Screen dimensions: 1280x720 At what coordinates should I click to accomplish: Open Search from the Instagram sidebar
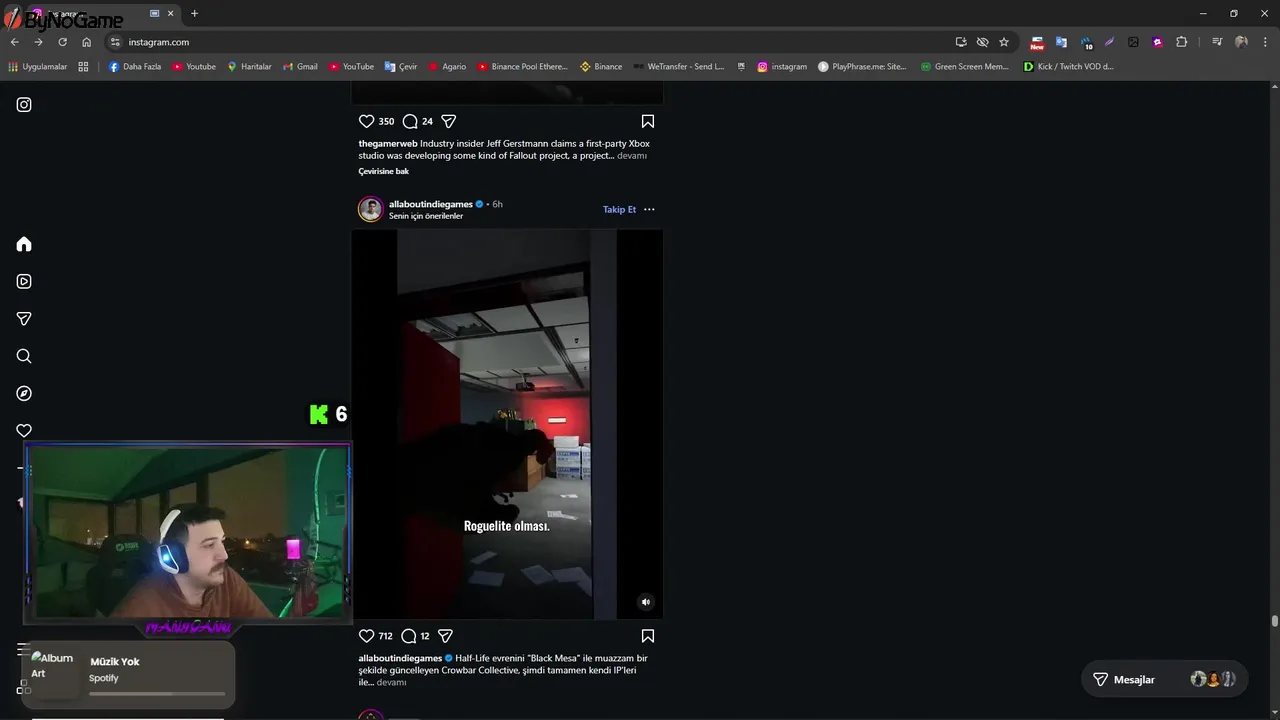point(24,356)
